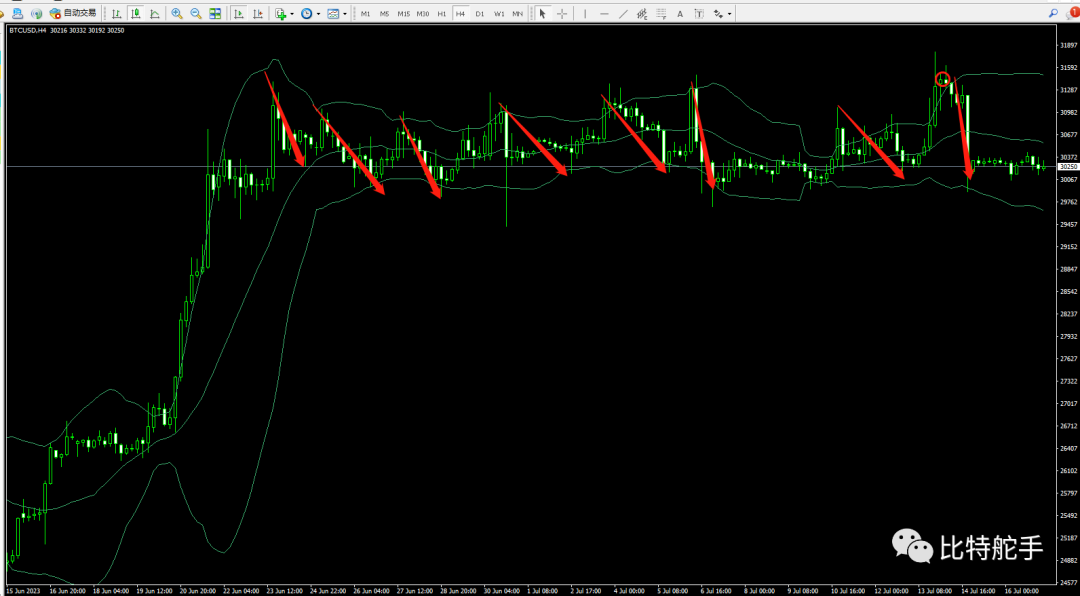
Task: Open the Data Window icon in toolbar
Action: coord(17,13)
